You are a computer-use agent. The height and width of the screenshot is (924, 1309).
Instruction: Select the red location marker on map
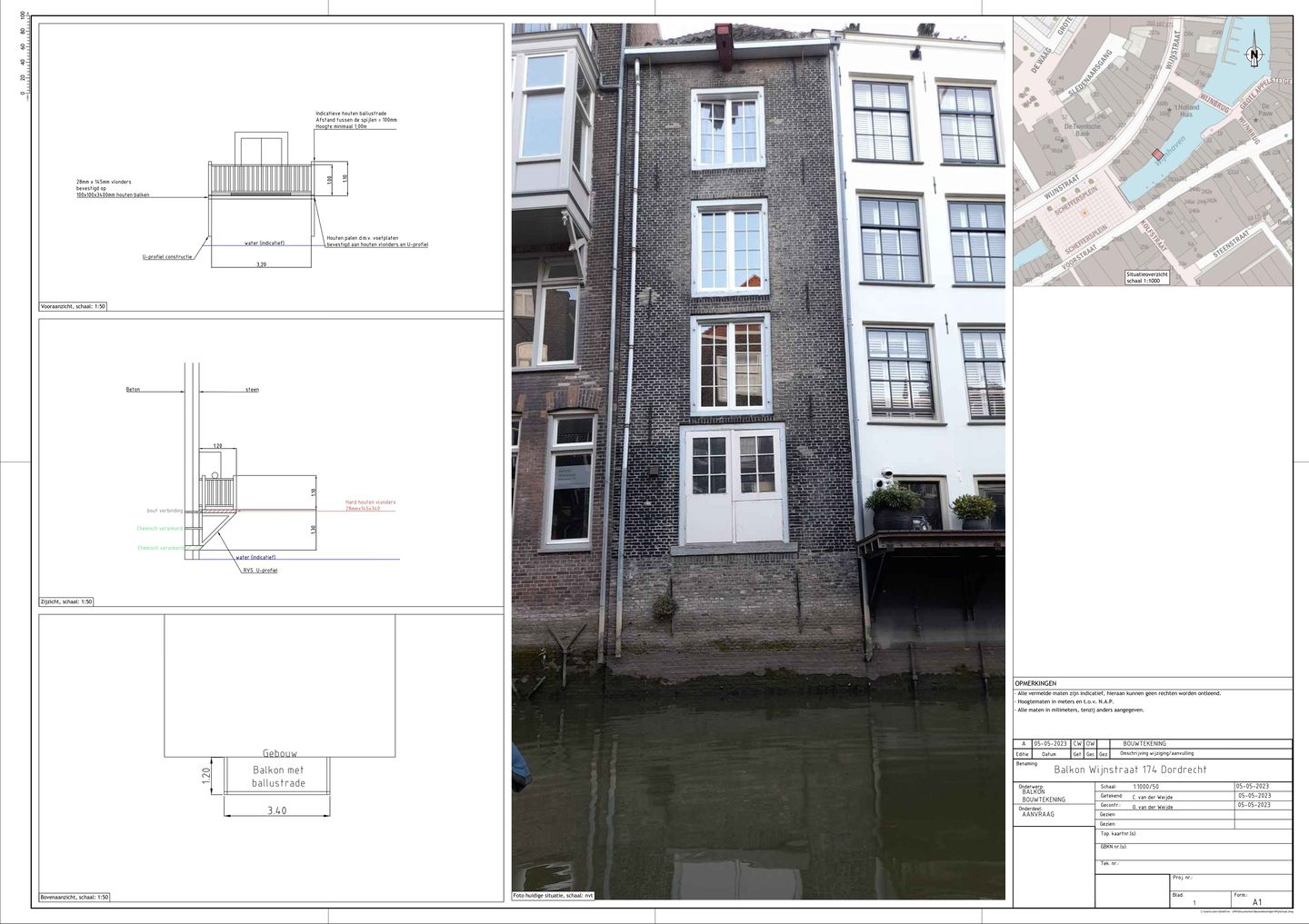tap(1157, 155)
